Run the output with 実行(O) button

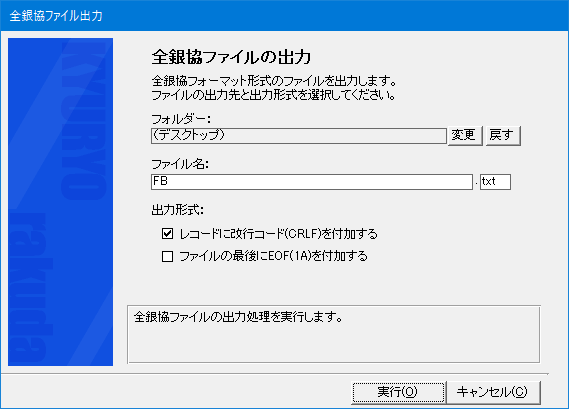click(398, 392)
